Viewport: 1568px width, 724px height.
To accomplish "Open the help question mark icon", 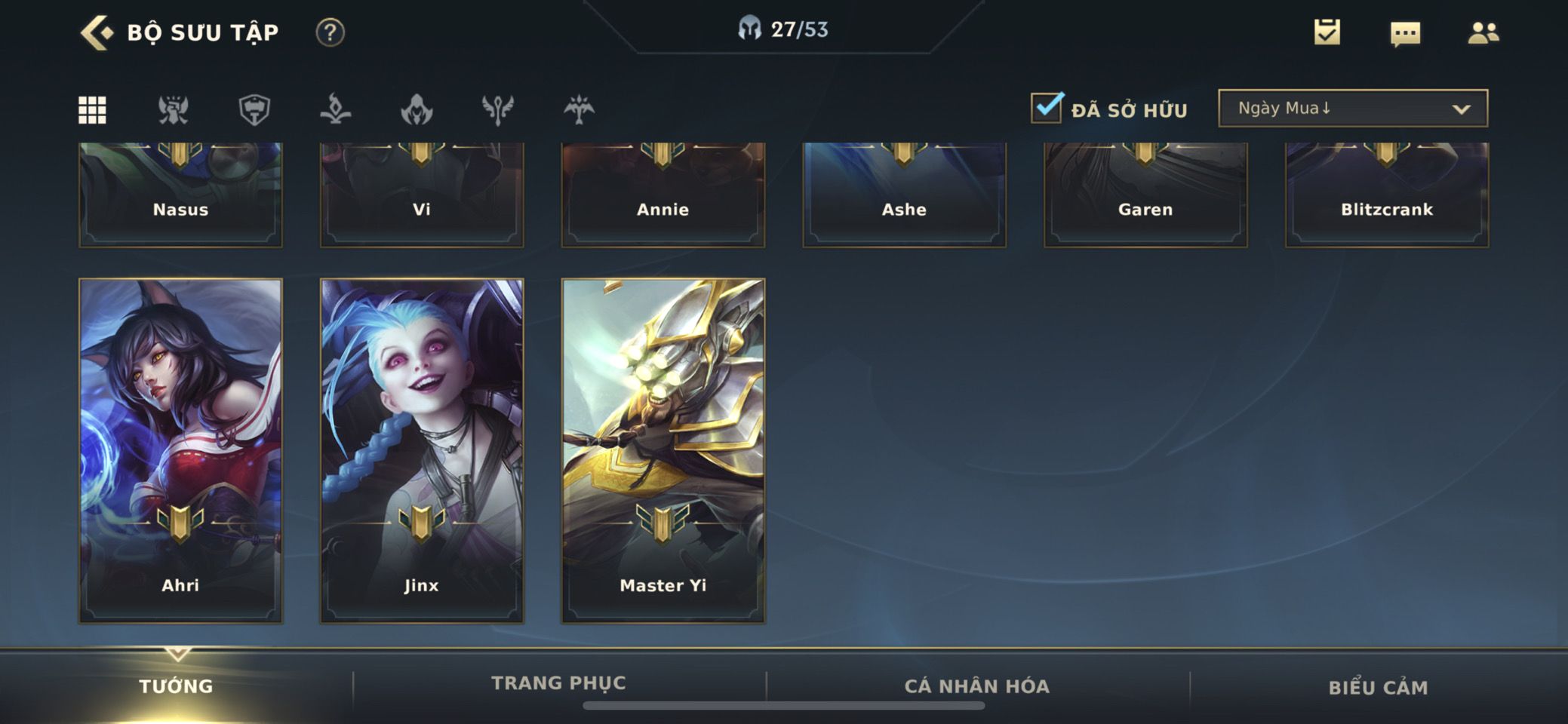I will pyautogui.click(x=330, y=32).
